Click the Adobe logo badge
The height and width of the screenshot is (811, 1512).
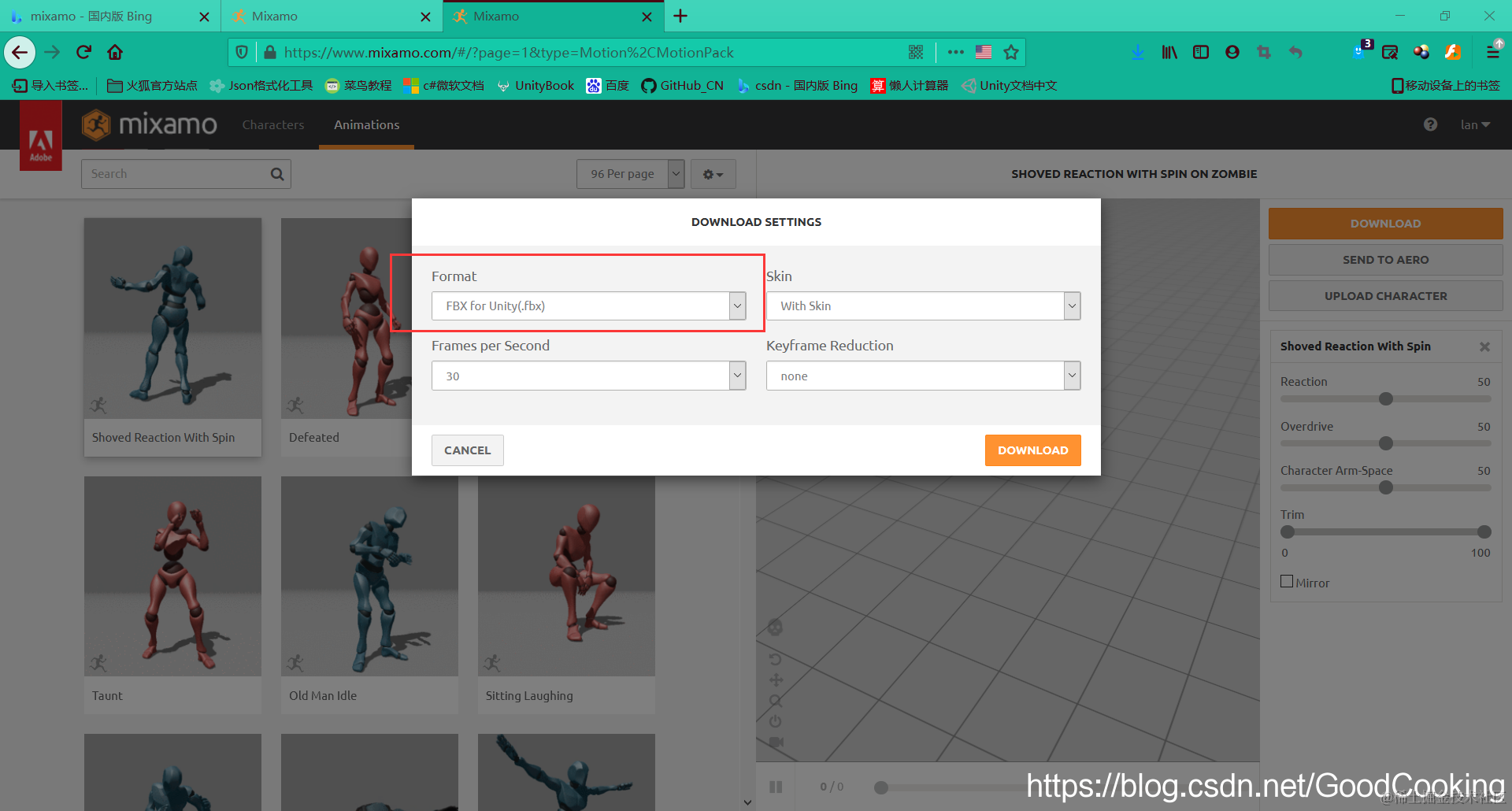41,135
